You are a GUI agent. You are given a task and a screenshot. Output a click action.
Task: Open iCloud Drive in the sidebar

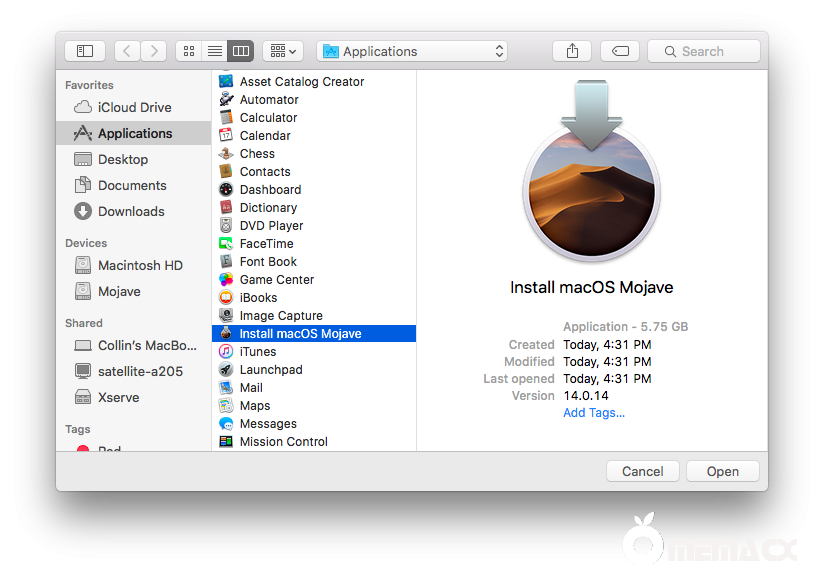coord(134,107)
